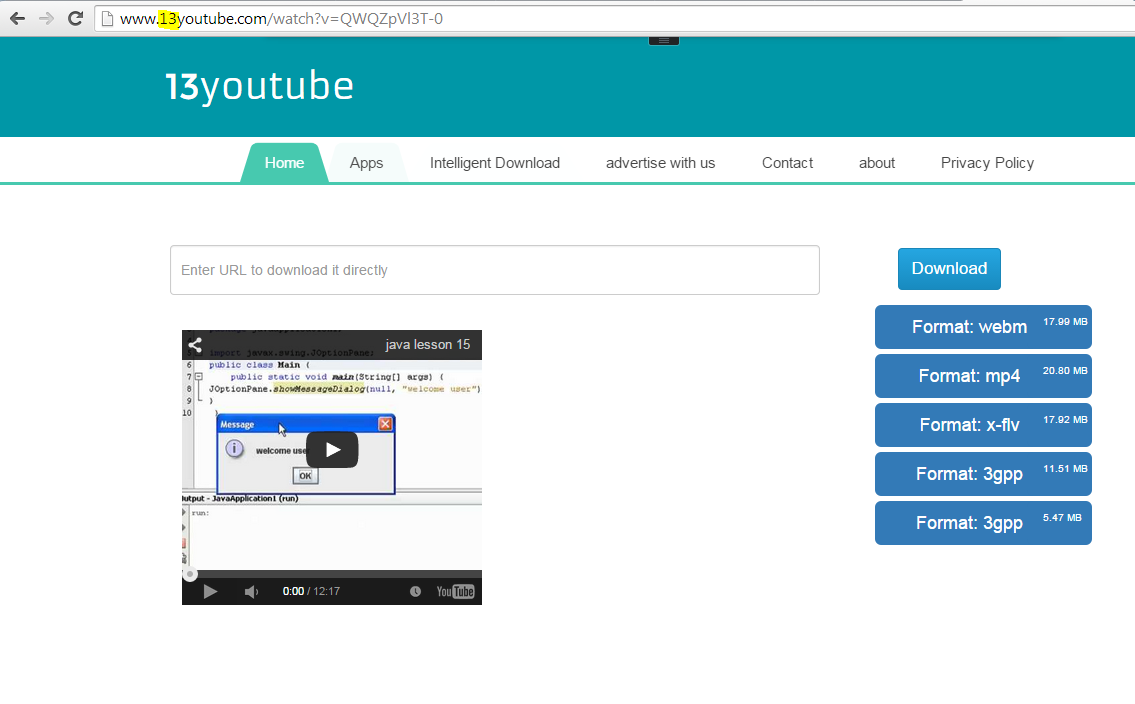
Task: Download the mp4 format 20.80 MB
Action: (x=983, y=376)
